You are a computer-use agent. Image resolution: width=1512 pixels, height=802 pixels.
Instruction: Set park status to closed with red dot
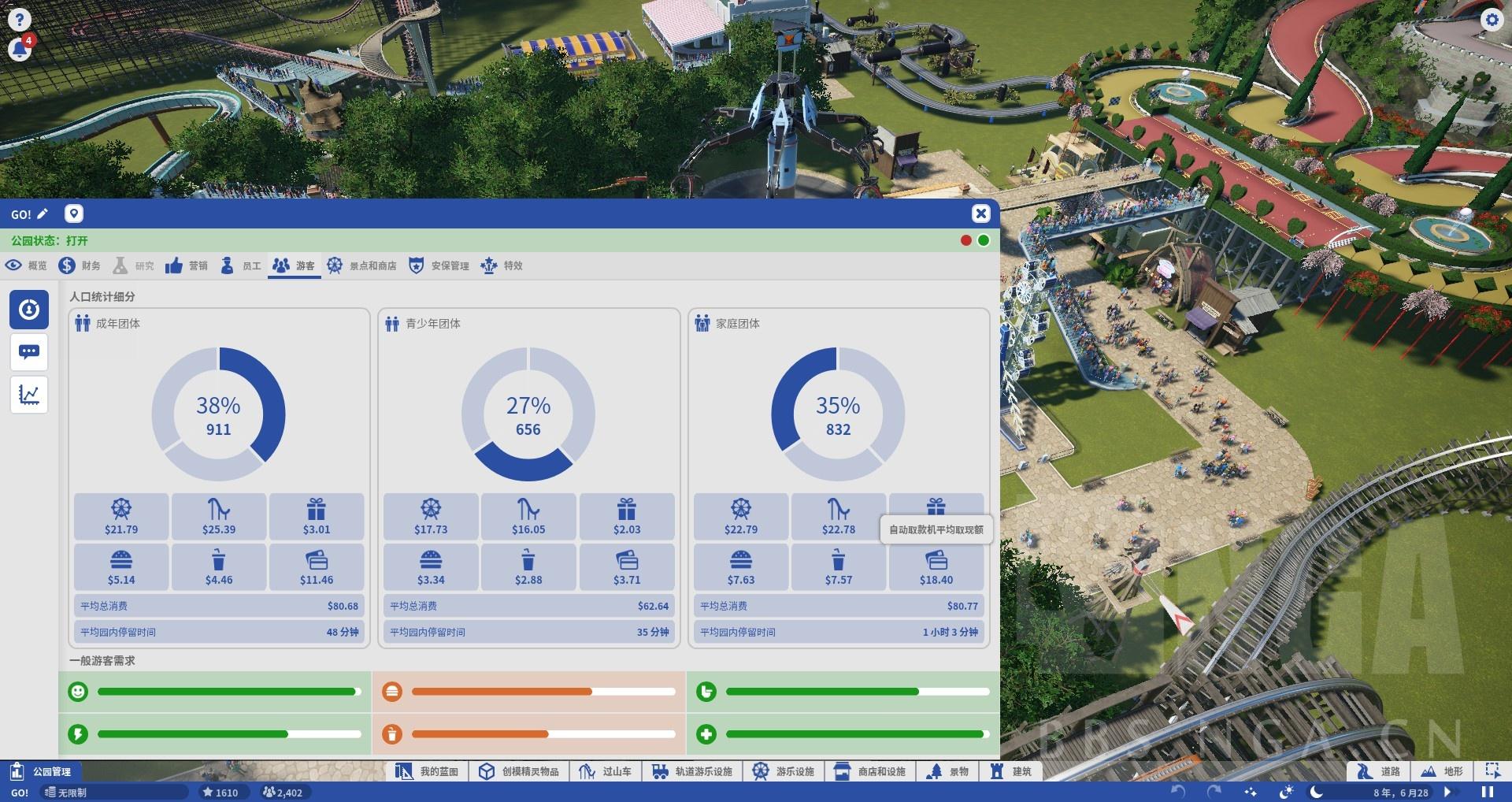[x=966, y=240]
